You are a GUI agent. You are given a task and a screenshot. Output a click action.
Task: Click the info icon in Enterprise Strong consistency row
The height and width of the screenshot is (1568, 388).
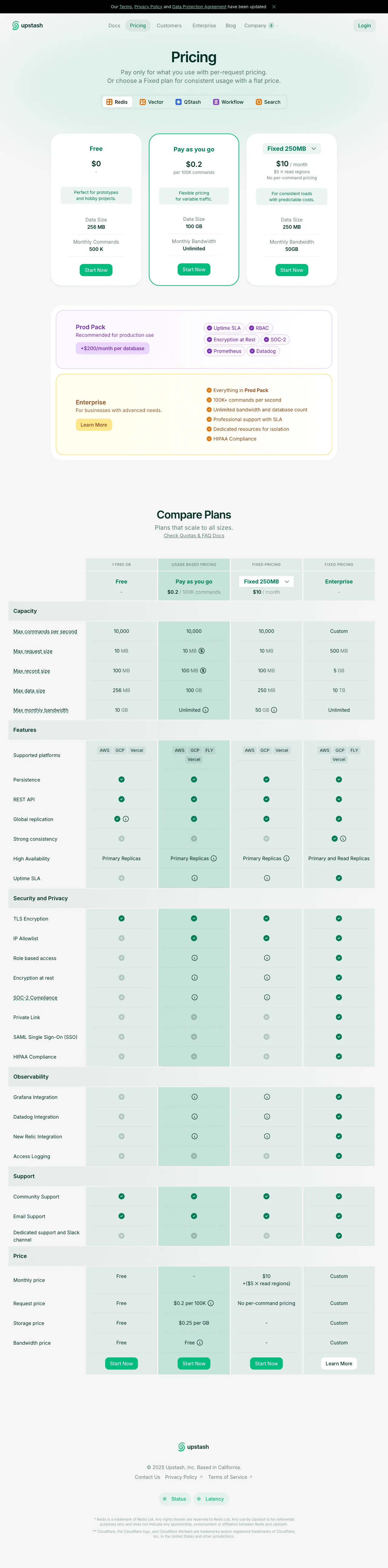[x=343, y=839]
